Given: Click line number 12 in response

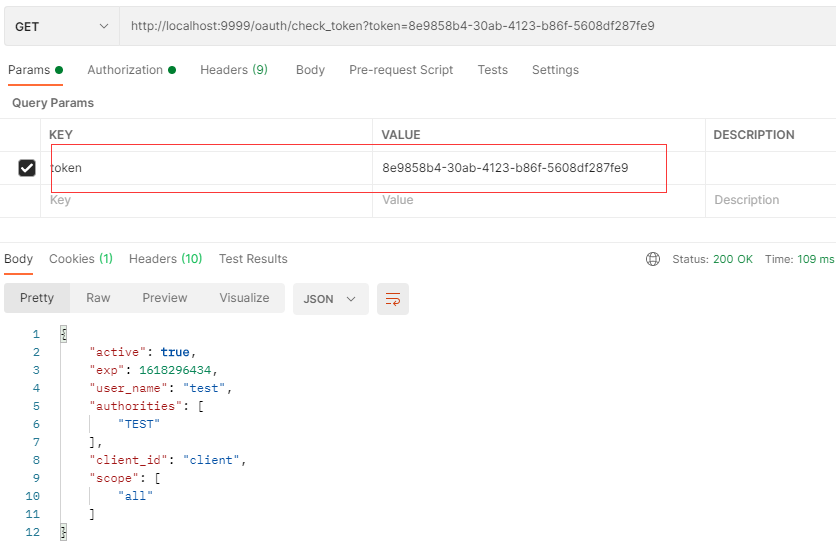Looking at the screenshot, I should [33, 532].
